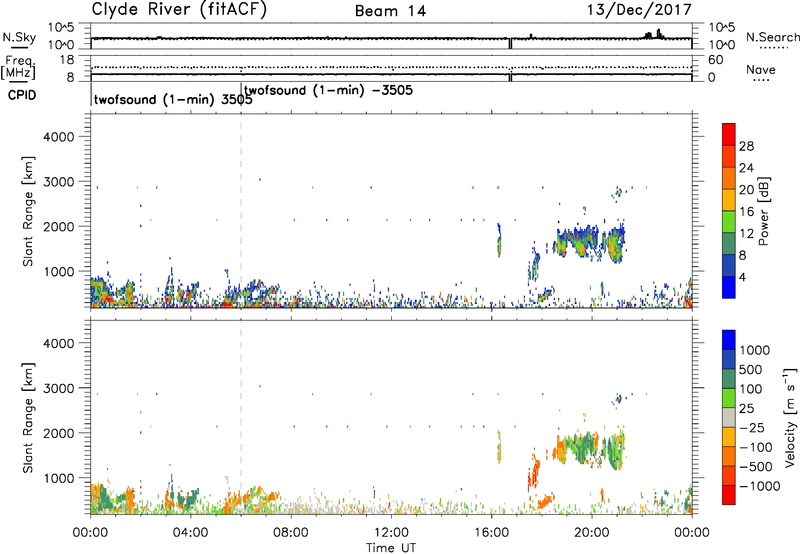Select the "N.Sky" legend label
The image size is (800, 554).
tap(19, 37)
